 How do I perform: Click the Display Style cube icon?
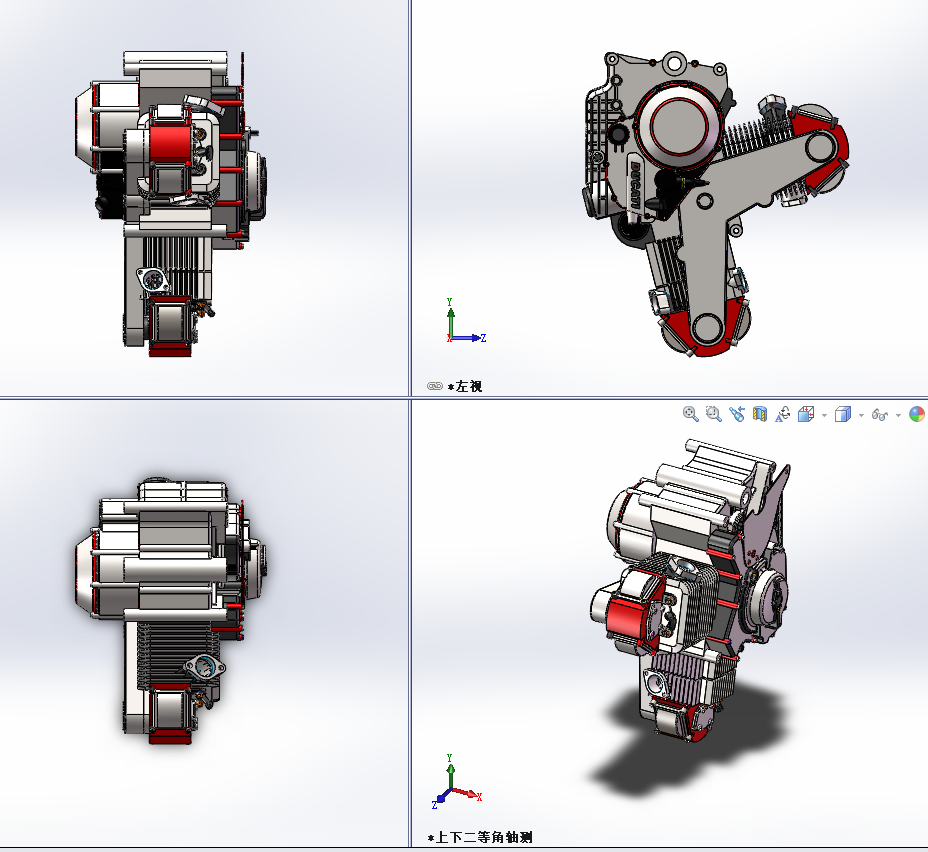tap(843, 414)
